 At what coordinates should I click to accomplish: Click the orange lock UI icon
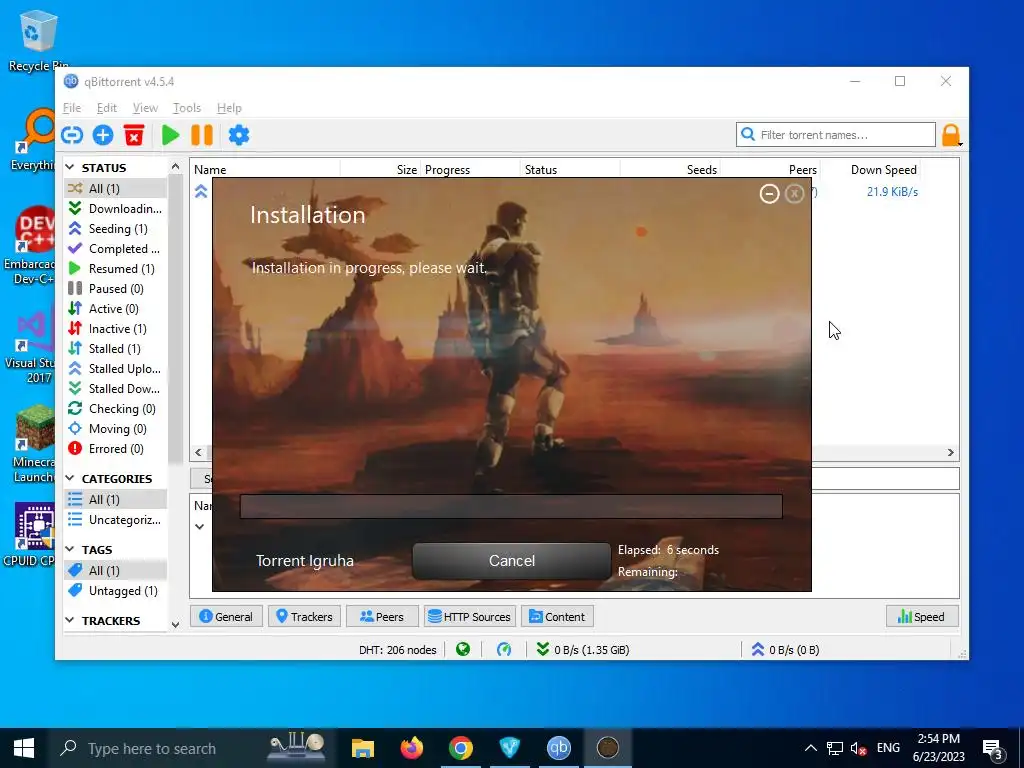[951, 135]
